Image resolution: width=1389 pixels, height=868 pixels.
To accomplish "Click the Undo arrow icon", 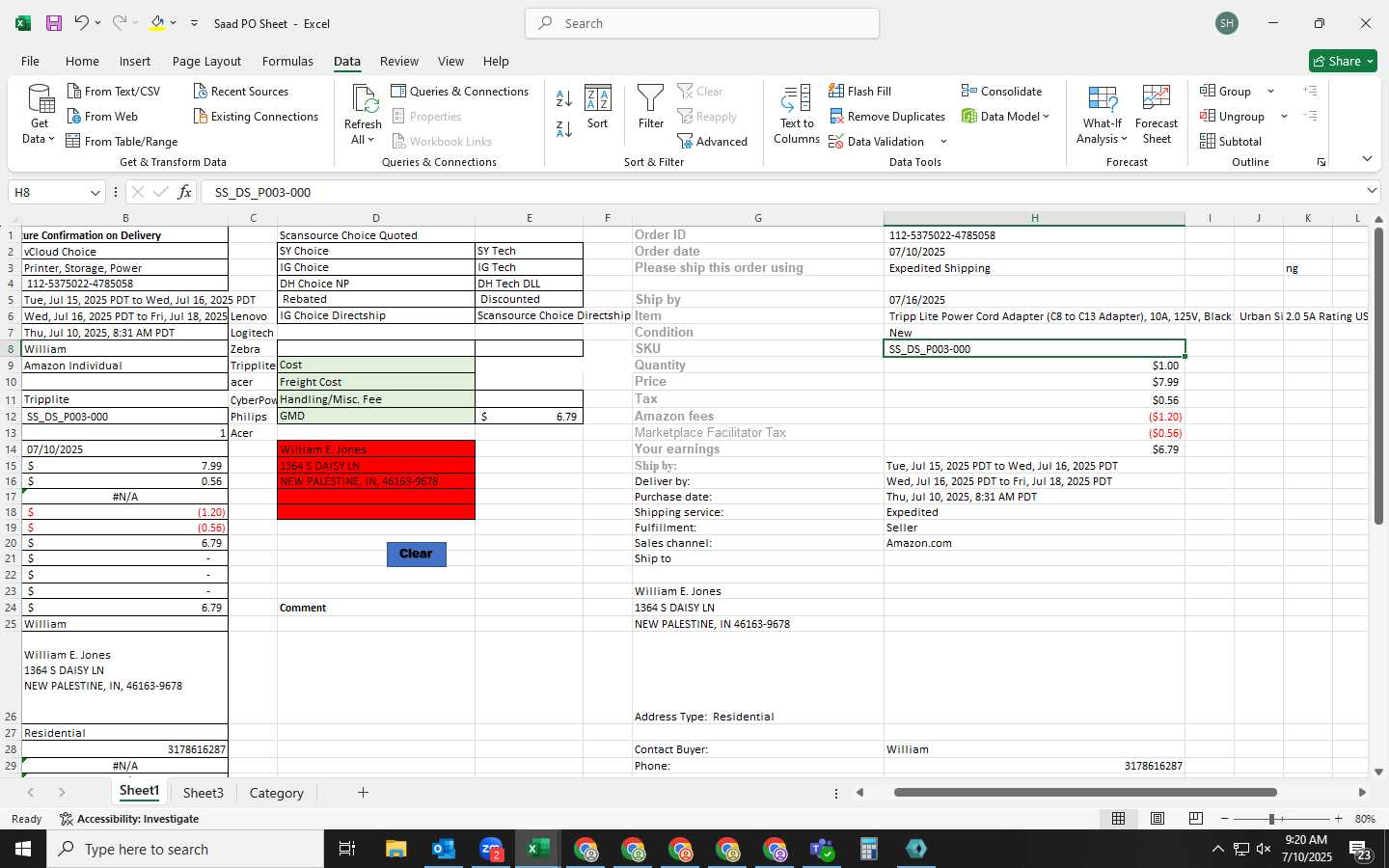I will pyautogui.click(x=81, y=23).
